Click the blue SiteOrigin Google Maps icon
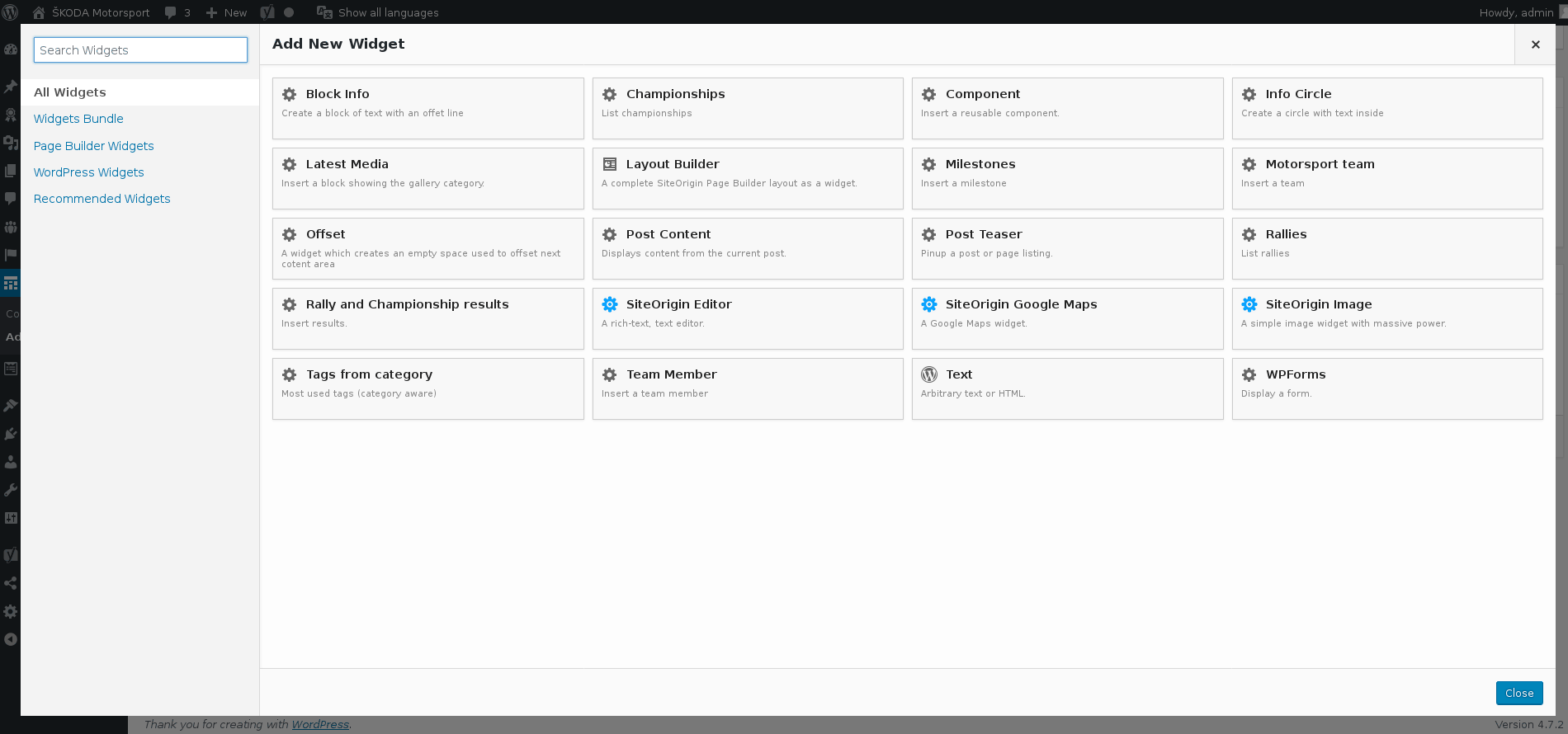The width and height of the screenshot is (1568, 734). click(929, 304)
